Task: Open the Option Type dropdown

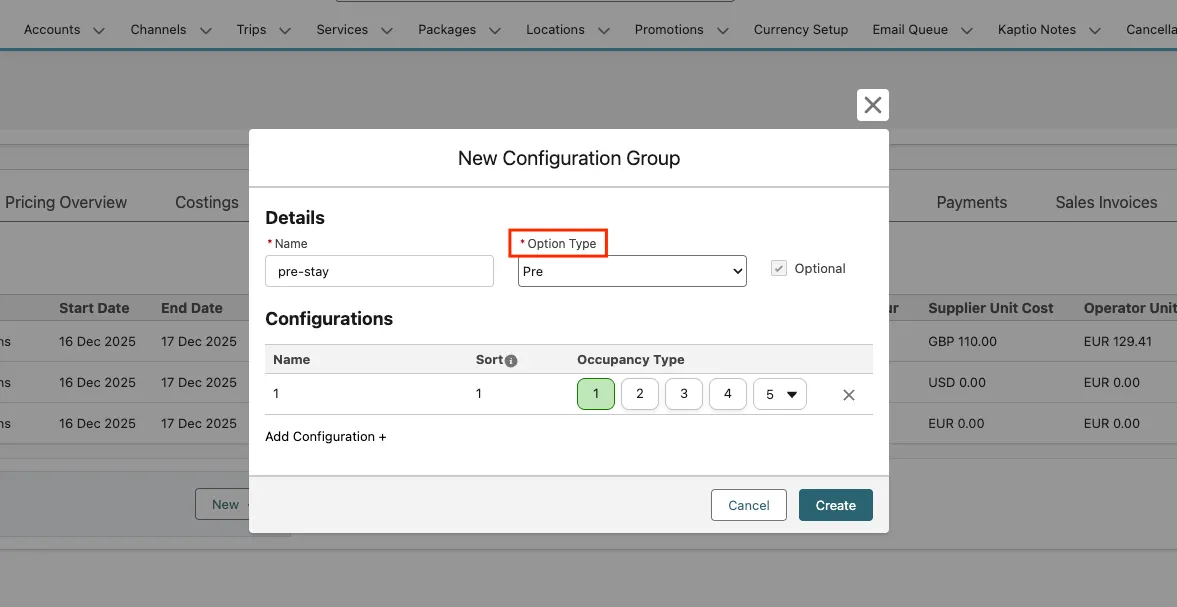Action: click(x=632, y=271)
